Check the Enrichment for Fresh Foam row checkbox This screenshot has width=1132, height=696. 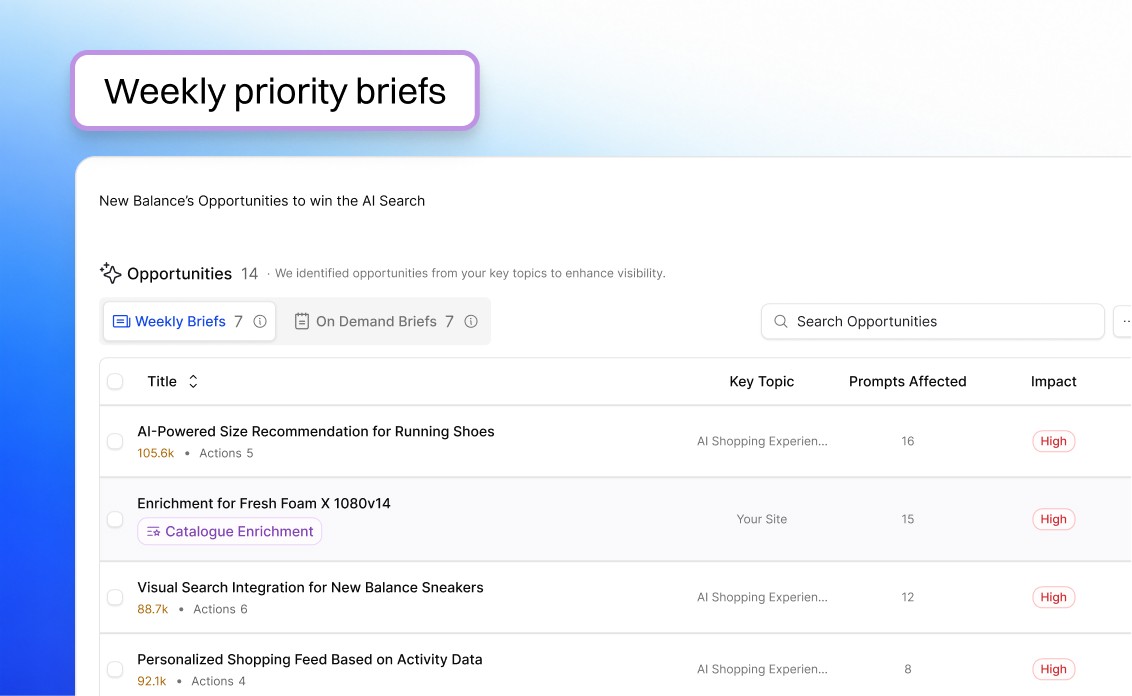click(x=115, y=519)
